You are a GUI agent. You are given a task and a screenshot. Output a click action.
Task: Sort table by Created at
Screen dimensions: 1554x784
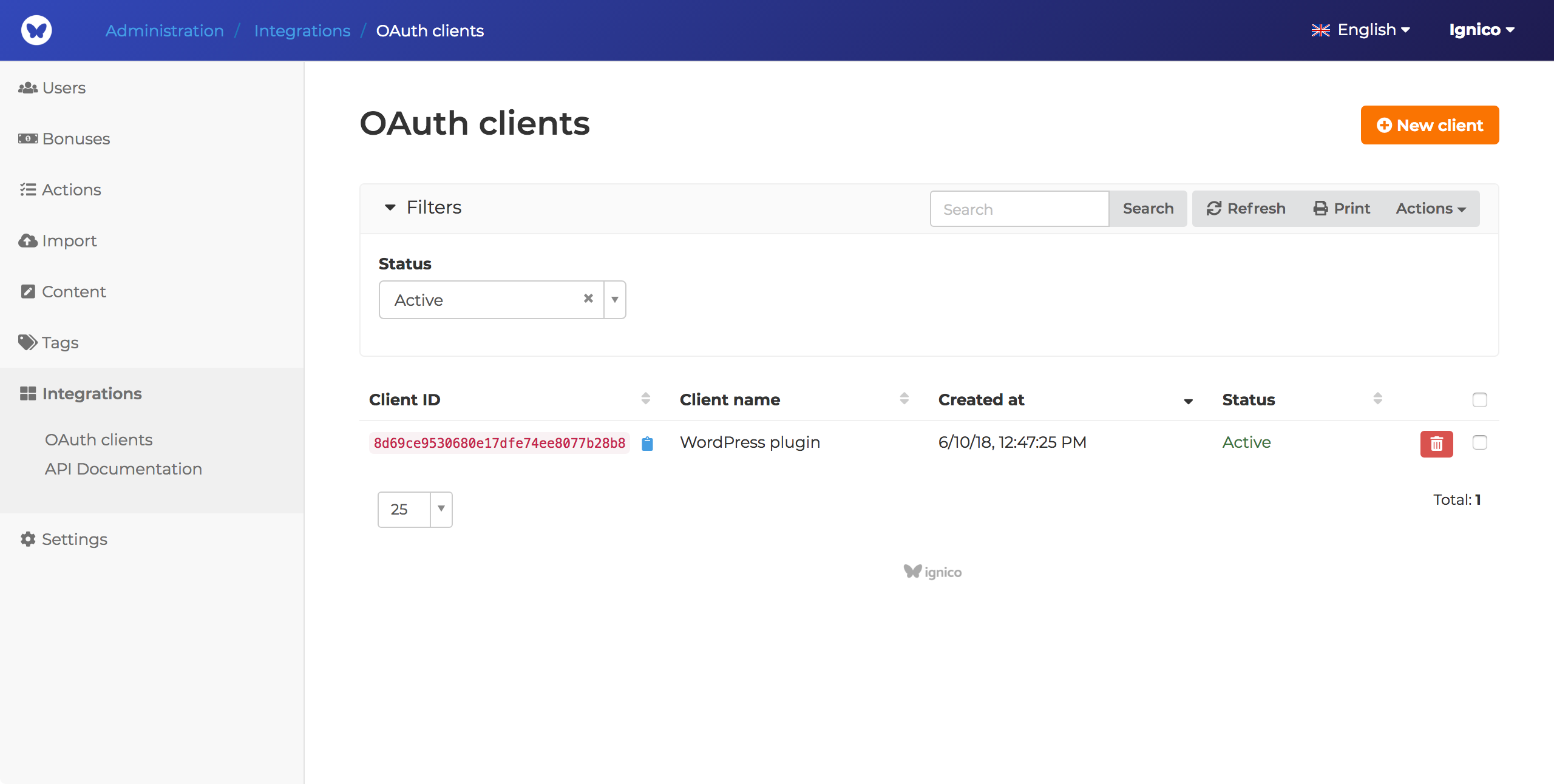click(x=1189, y=400)
